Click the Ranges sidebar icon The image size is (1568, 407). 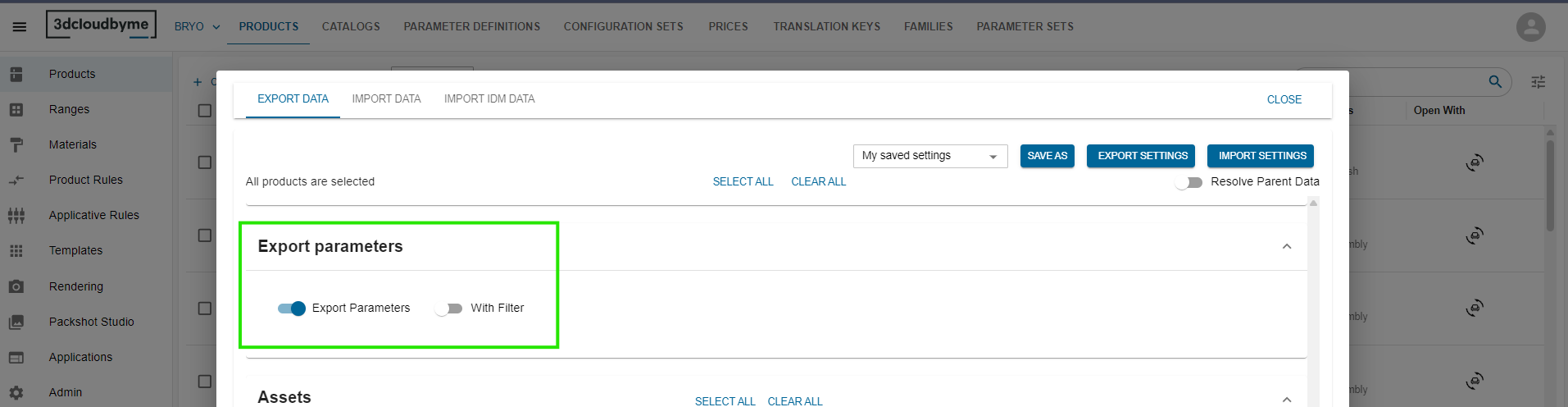click(x=16, y=109)
